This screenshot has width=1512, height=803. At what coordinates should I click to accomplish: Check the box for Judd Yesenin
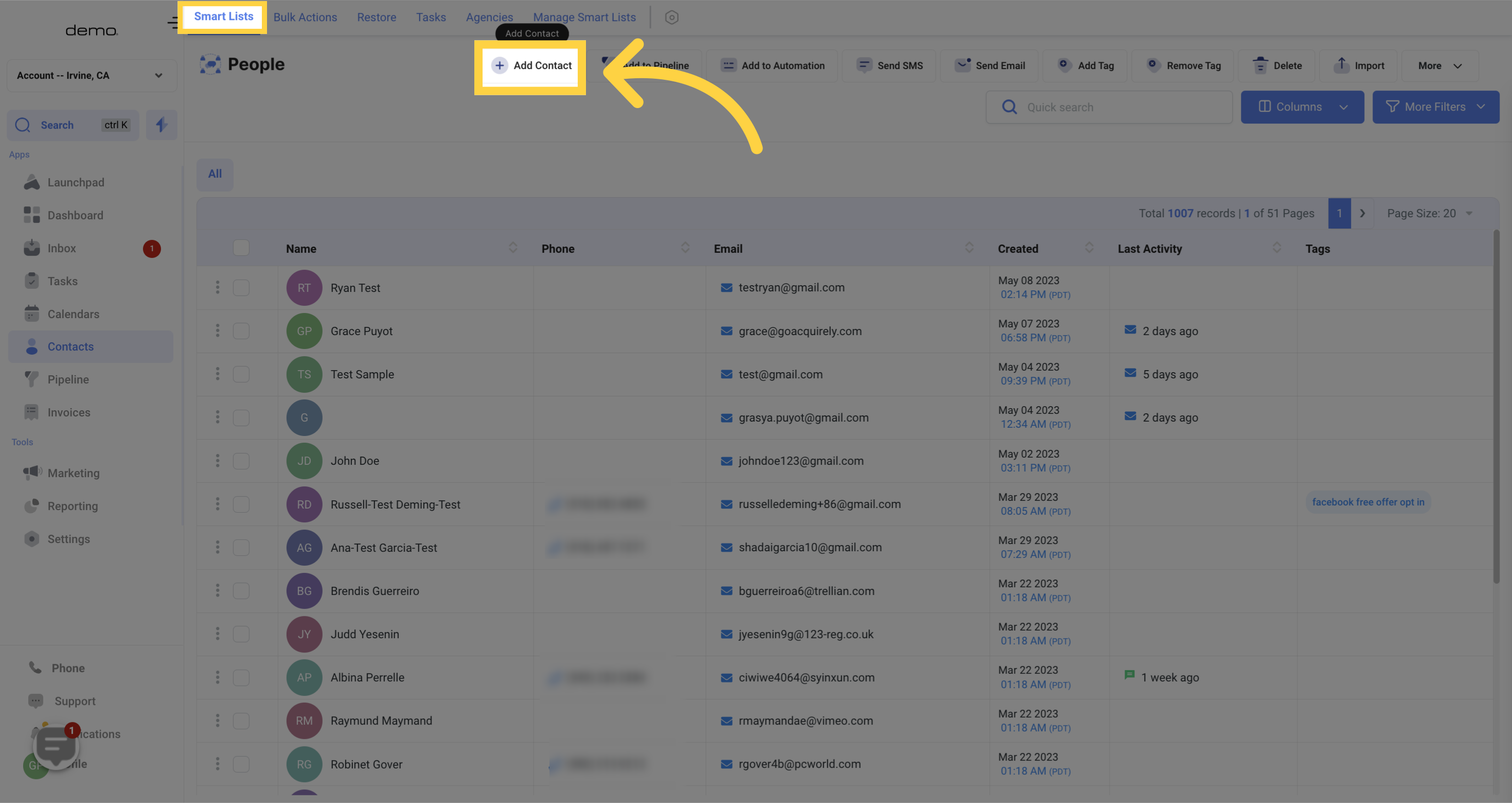(x=241, y=634)
